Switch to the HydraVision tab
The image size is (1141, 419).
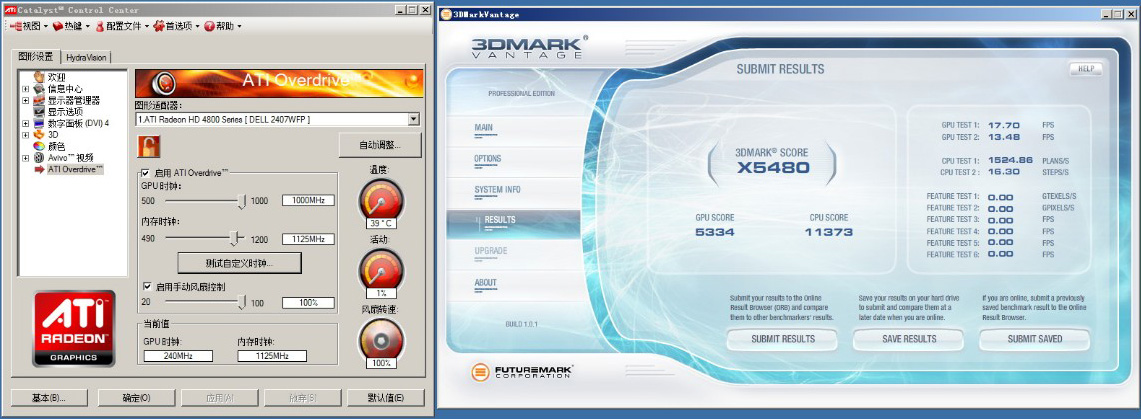(x=86, y=57)
